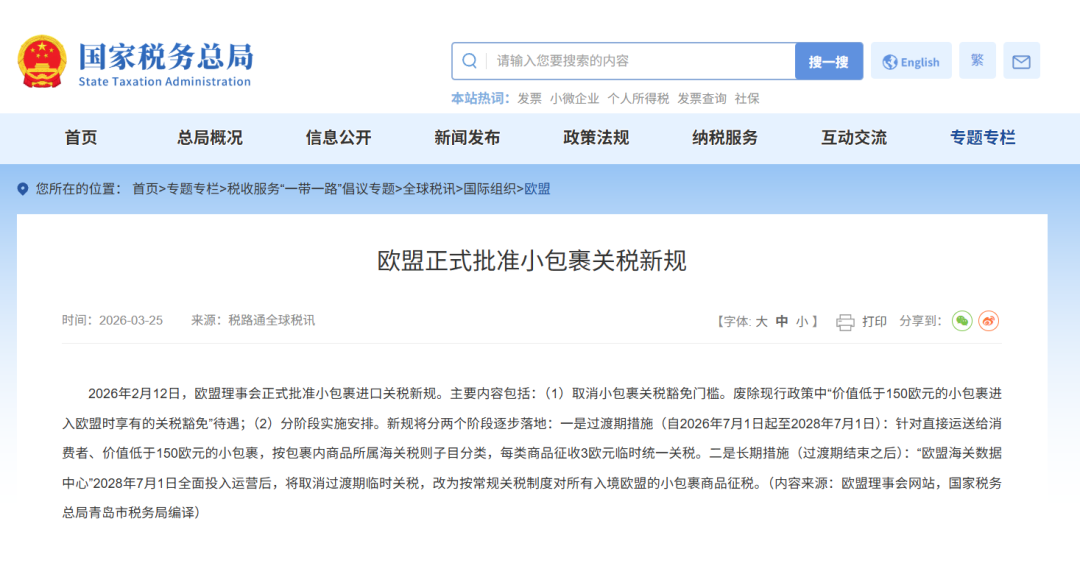Click State Taxation Administration subtitle
The image size is (1080, 563).
pos(165,81)
